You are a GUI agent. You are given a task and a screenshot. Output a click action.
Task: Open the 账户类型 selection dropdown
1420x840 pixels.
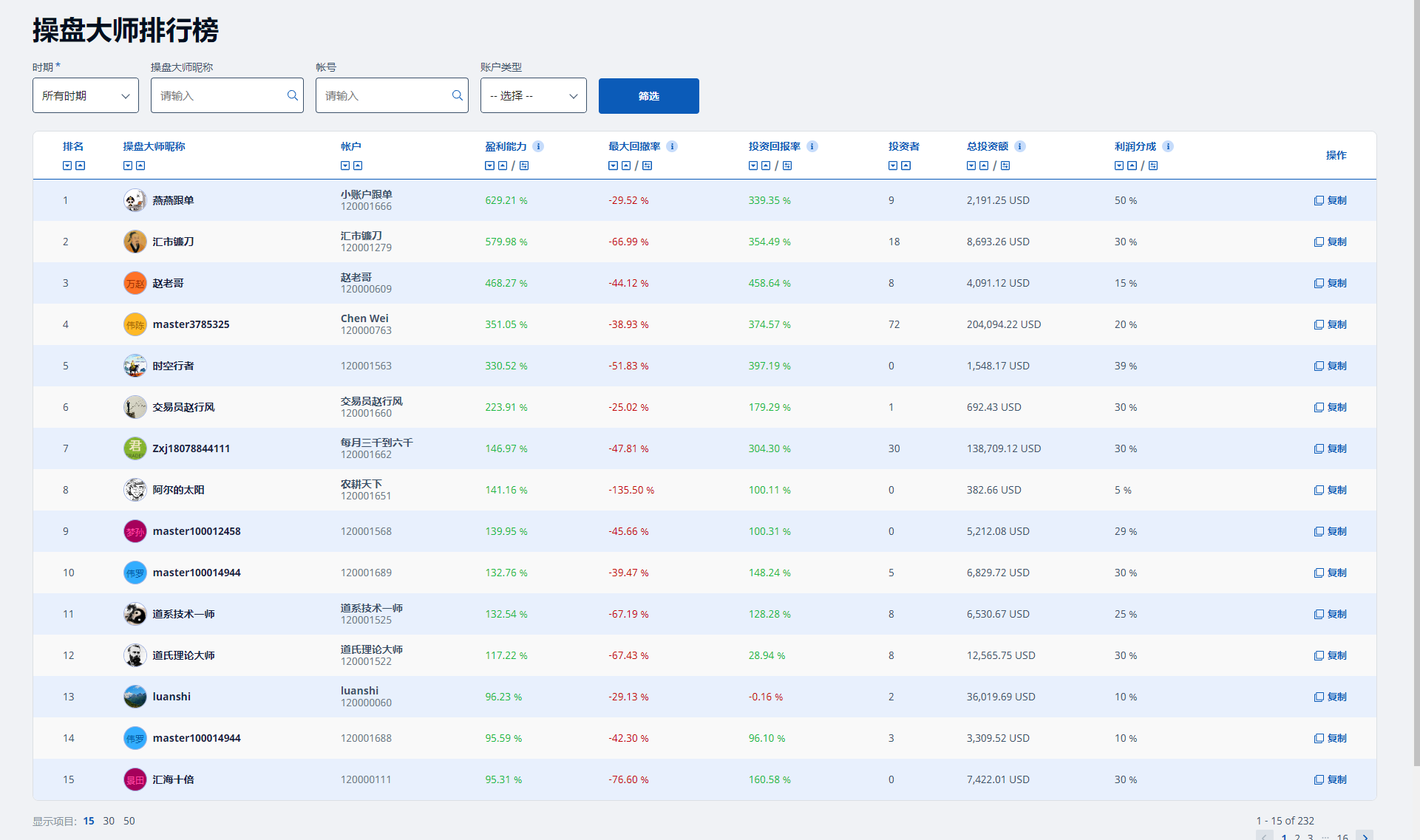pyautogui.click(x=533, y=95)
